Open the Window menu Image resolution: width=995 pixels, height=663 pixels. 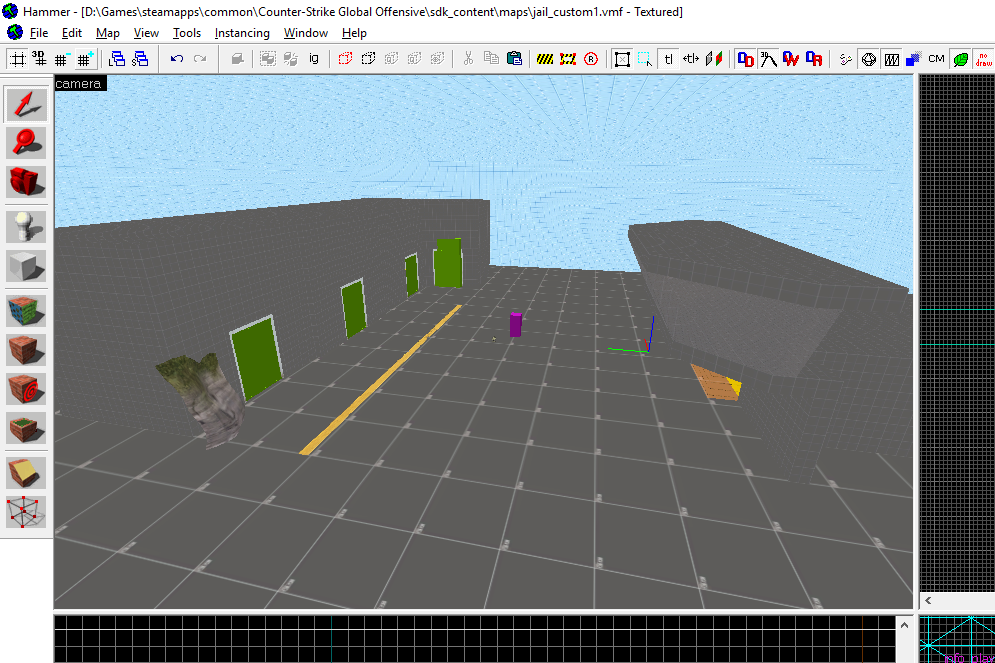(306, 33)
